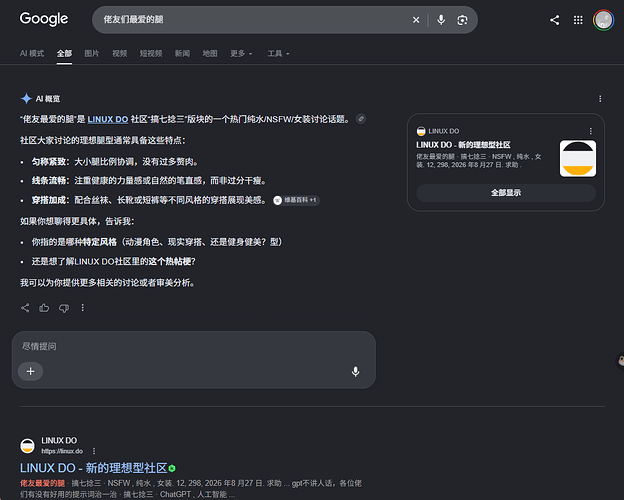
Task: Click LINUX DO favicon in search result
Action: click(27, 445)
